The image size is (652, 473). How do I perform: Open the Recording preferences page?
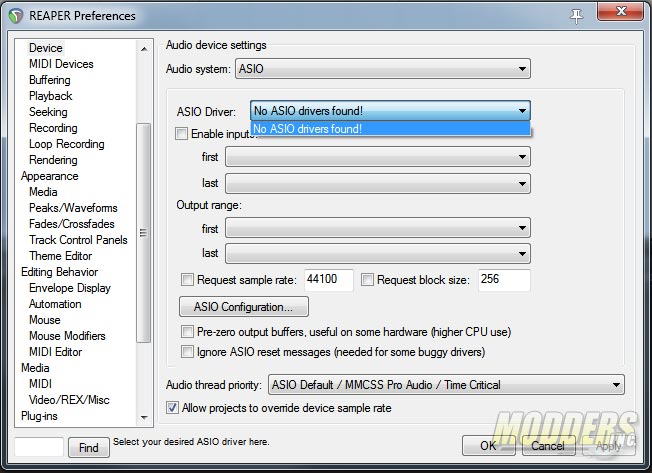53,128
